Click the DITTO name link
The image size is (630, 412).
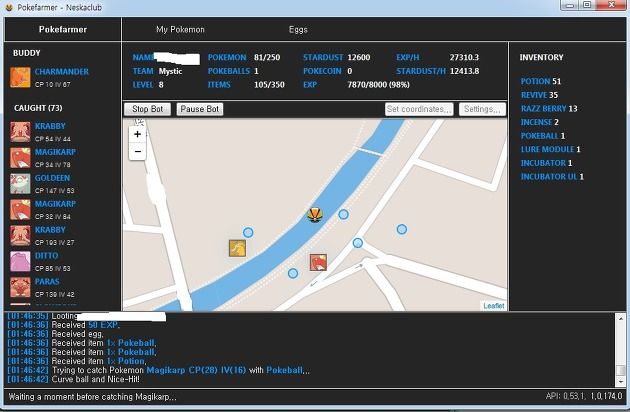[x=47, y=256]
